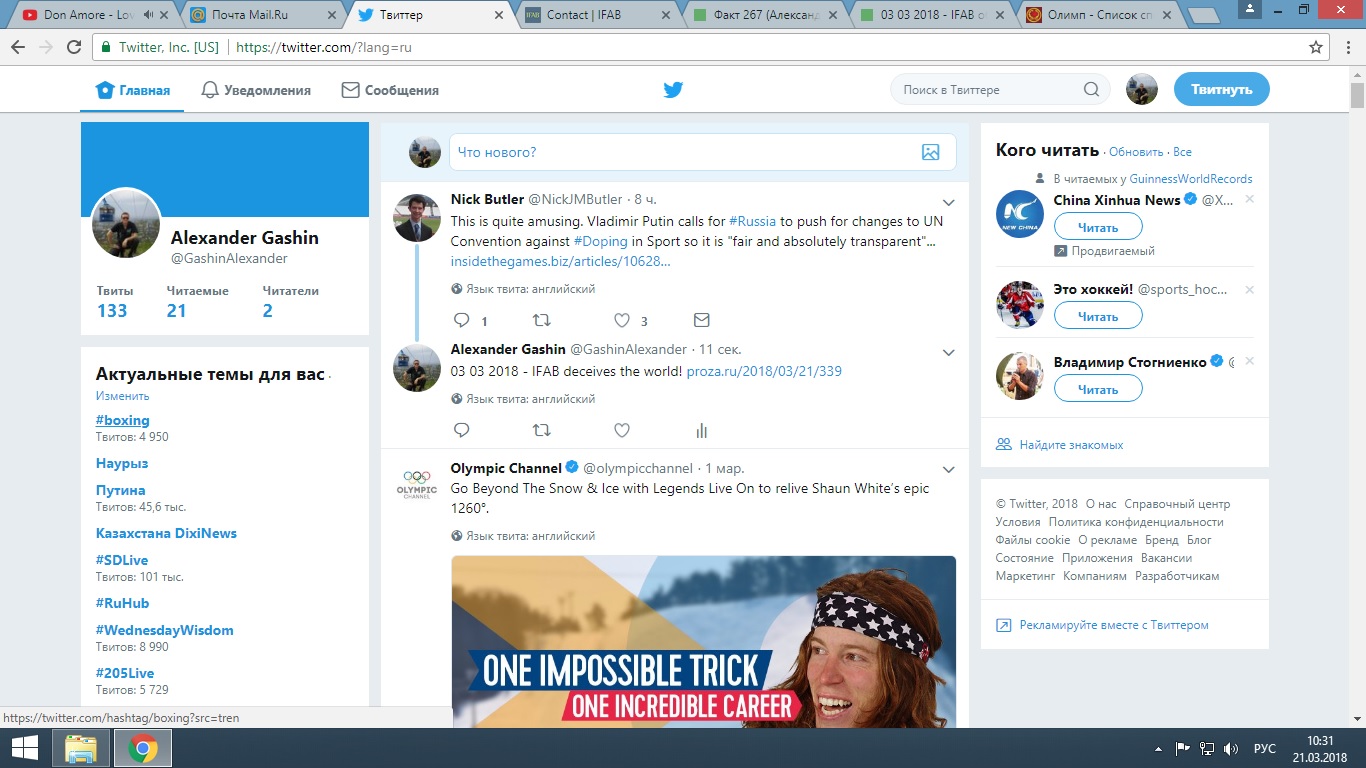The height and width of the screenshot is (768, 1366).
Task: Open Справочный центр footer link
Action: click(x=1177, y=504)
